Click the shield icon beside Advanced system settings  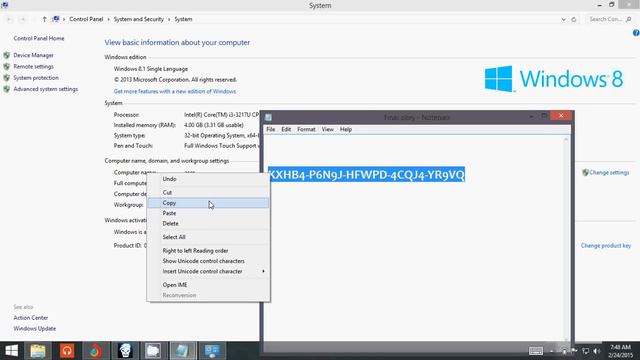[6, 89]
